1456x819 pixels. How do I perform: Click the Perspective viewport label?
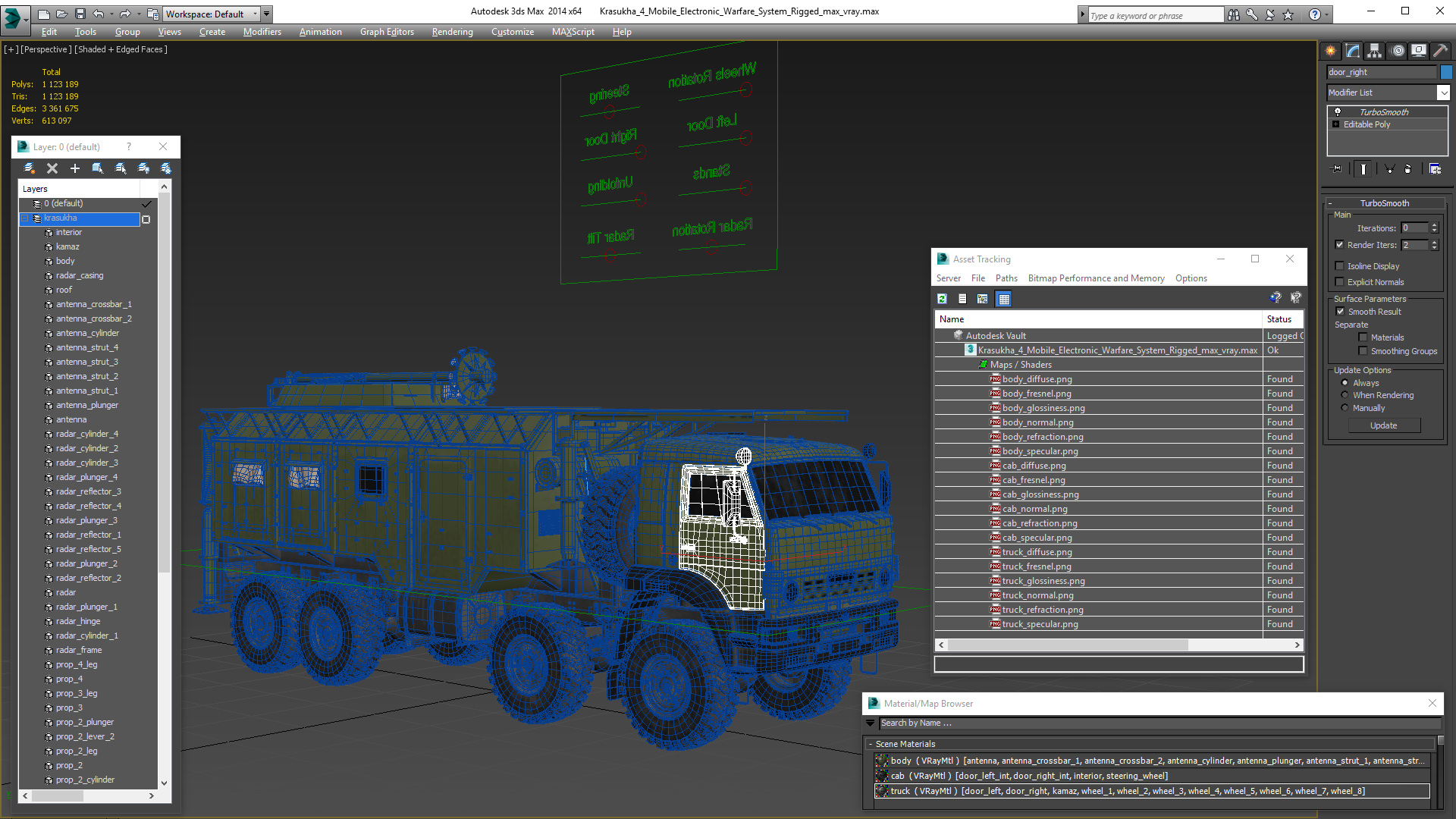(46, 49)
